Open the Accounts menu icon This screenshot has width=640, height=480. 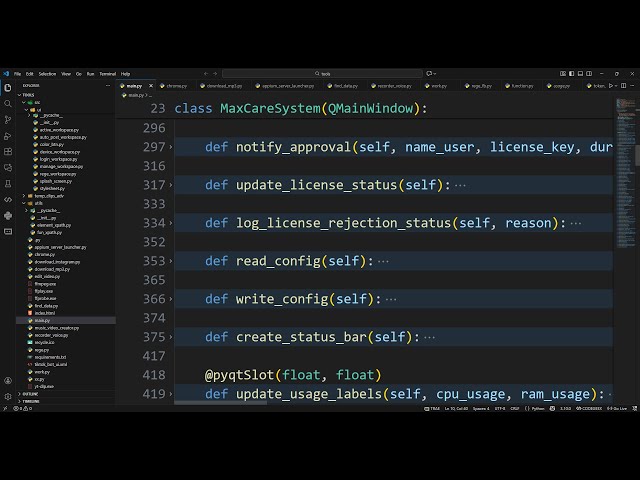8,380
